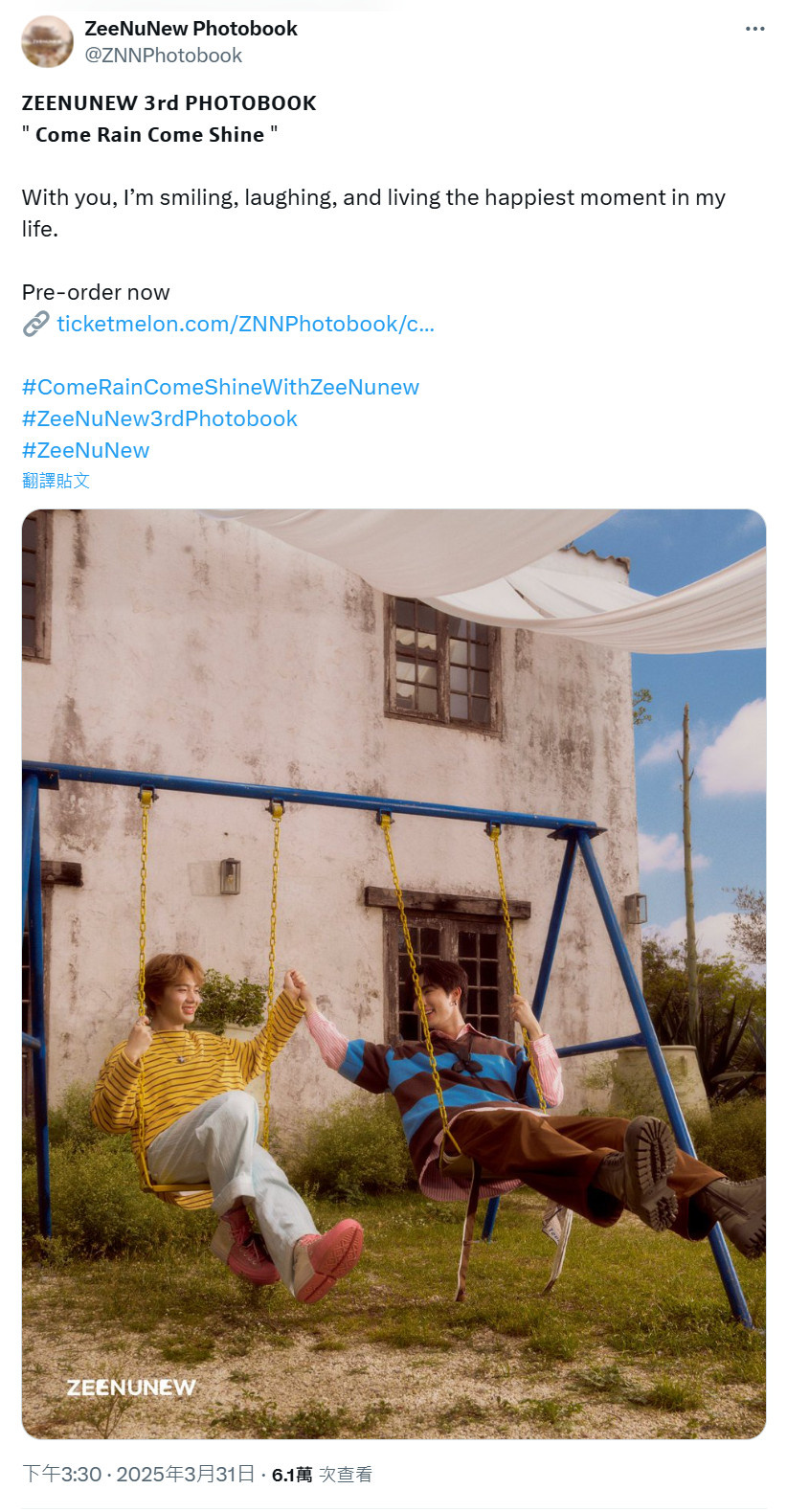Click the 'Pre-order now' text

[96, 292]
